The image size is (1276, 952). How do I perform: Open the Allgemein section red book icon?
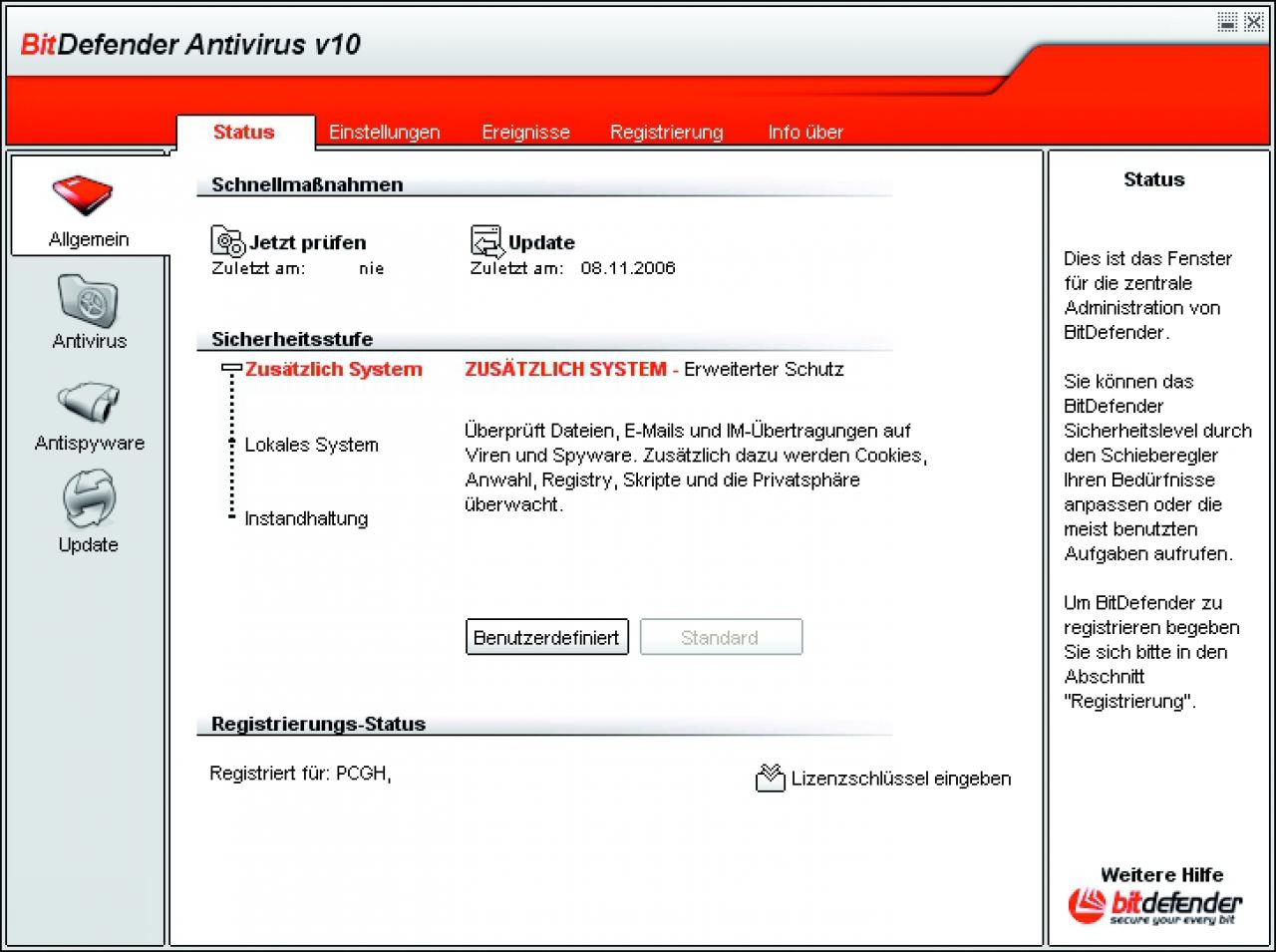click(83, 197)
